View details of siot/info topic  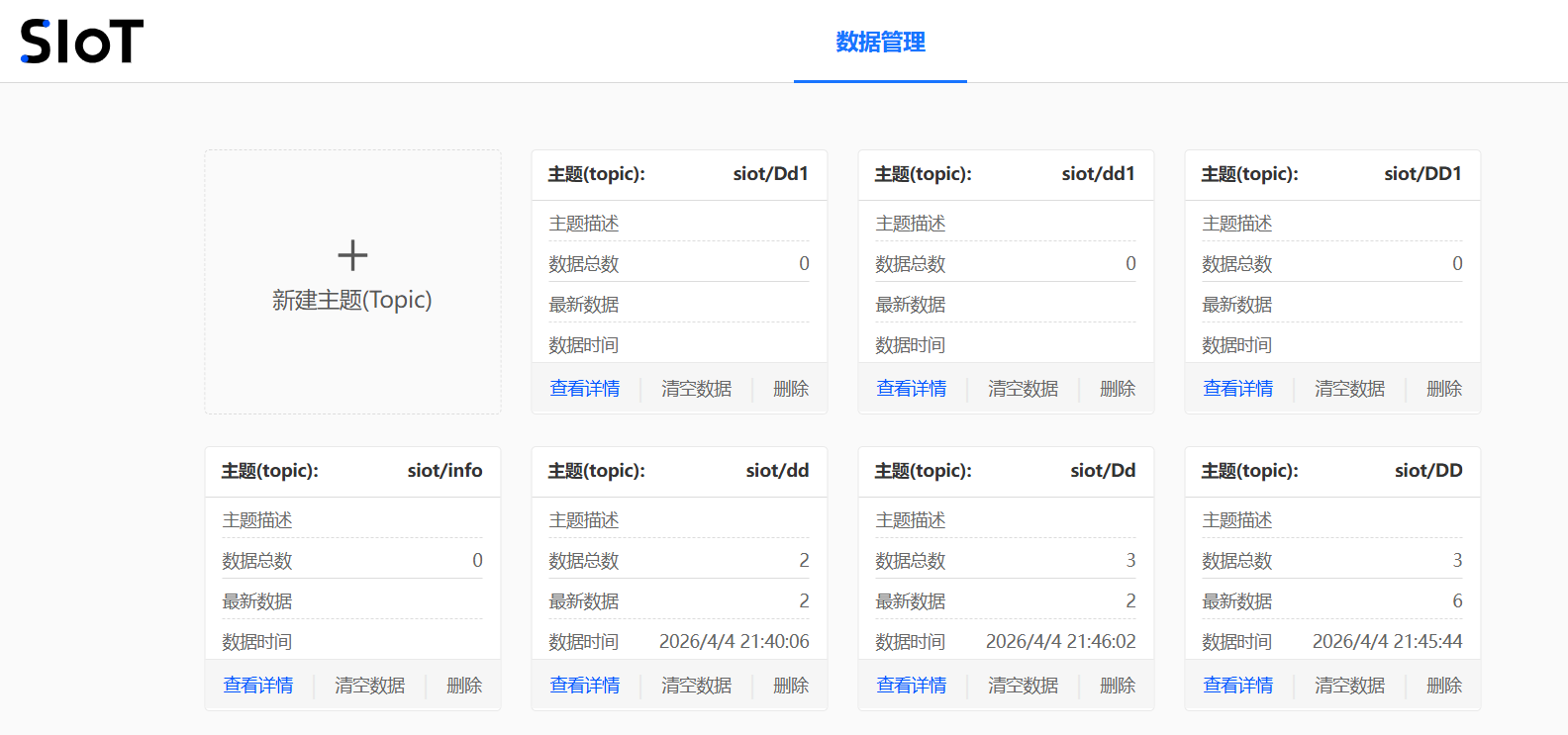[258, 686]
